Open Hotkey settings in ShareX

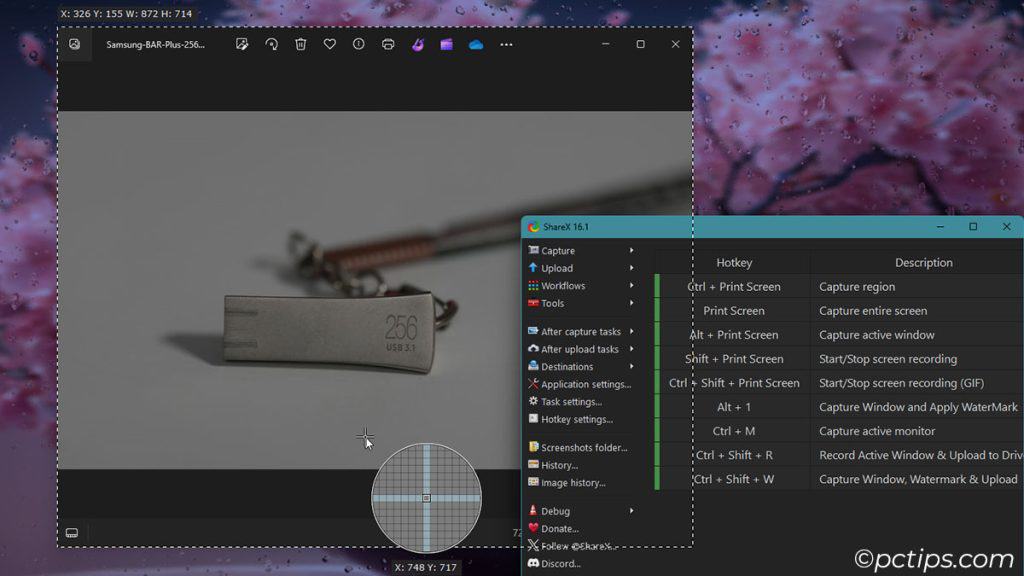(576, 419)
